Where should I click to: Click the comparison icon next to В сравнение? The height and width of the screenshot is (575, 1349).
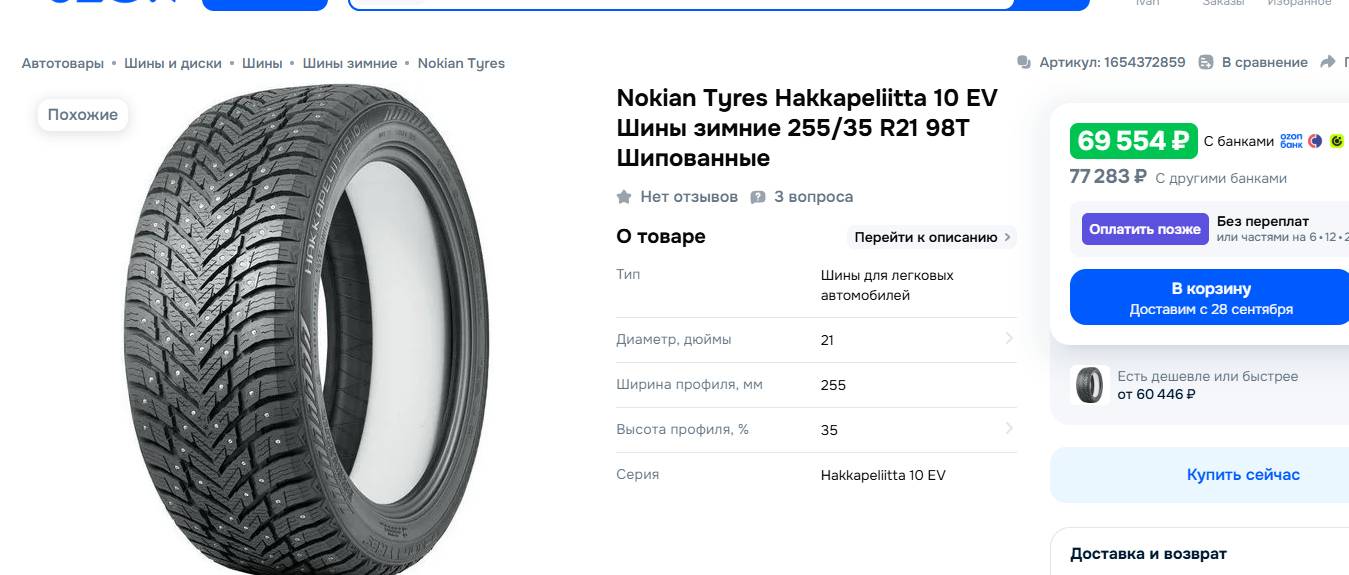point(1206,62)
